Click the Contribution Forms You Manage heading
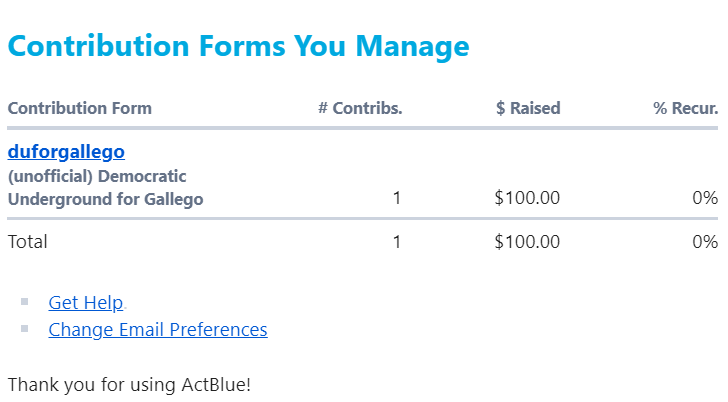Screen dimensions: 728x402 pos(238,46)
